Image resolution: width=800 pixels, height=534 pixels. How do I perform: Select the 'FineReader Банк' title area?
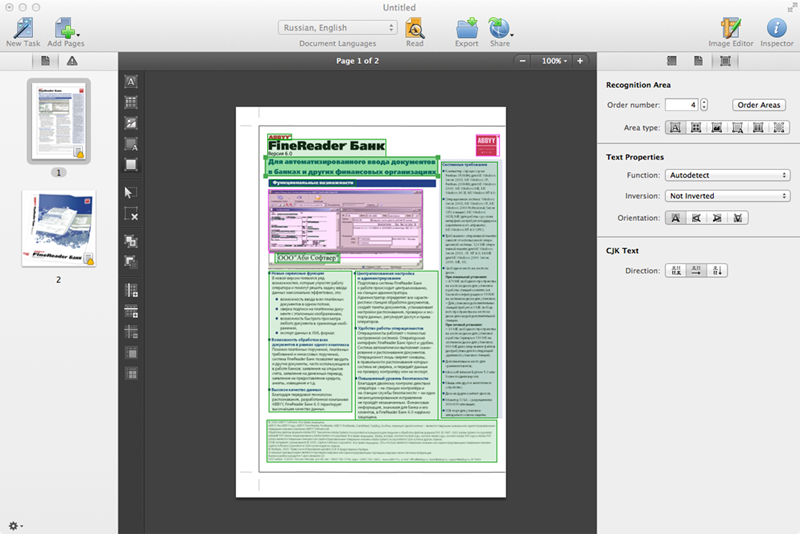pos(327,146)
